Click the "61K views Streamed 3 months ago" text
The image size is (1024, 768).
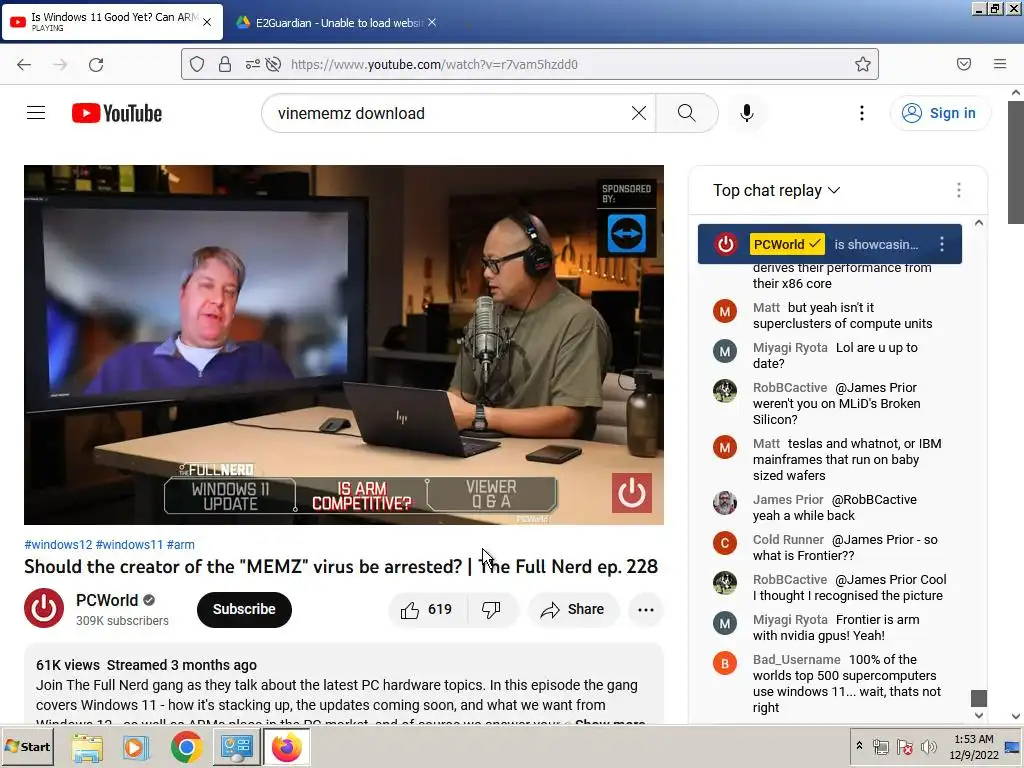[x=146, y=665]
